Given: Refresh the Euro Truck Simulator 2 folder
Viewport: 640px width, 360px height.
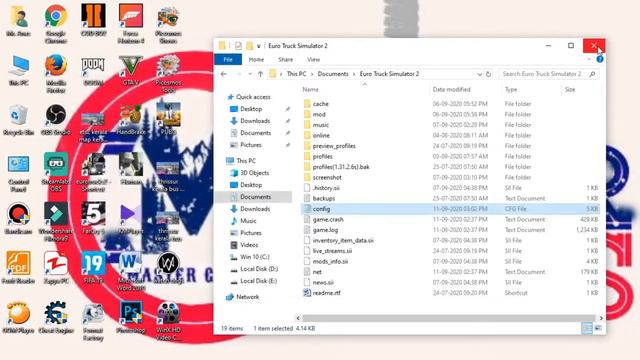Looking at the screenshot, I should coord(488,74).
